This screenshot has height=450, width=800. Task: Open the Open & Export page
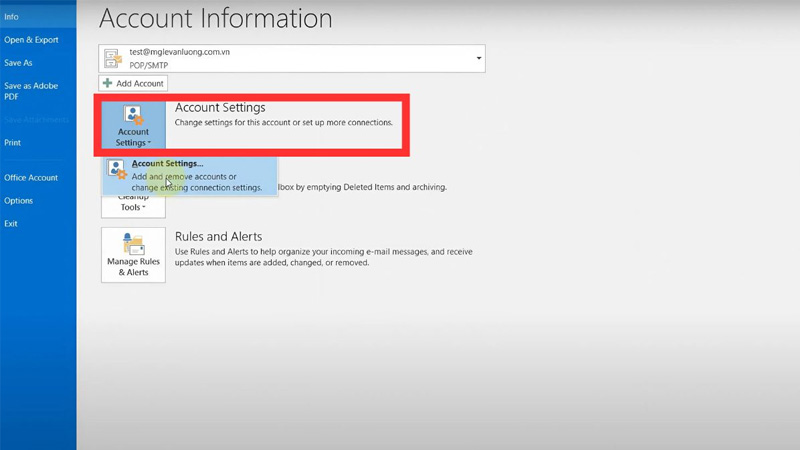pos(31,40)
